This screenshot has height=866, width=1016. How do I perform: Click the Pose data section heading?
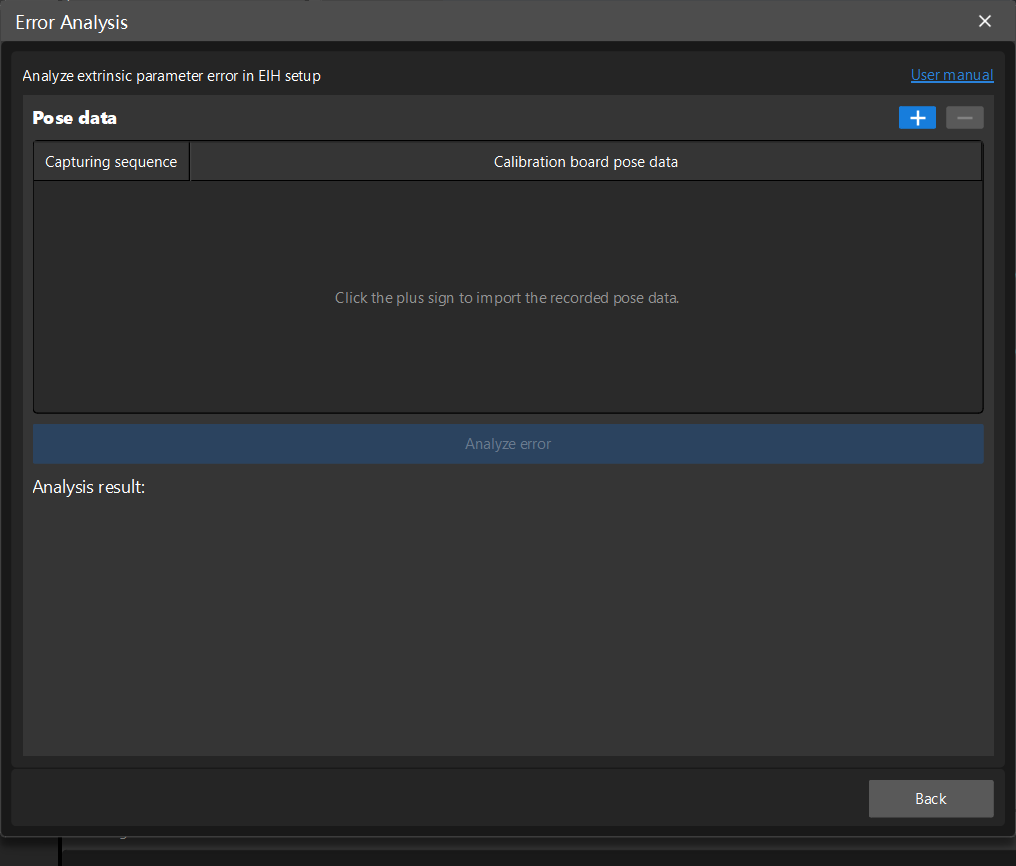pyautogui.click(x=74, y=117)
